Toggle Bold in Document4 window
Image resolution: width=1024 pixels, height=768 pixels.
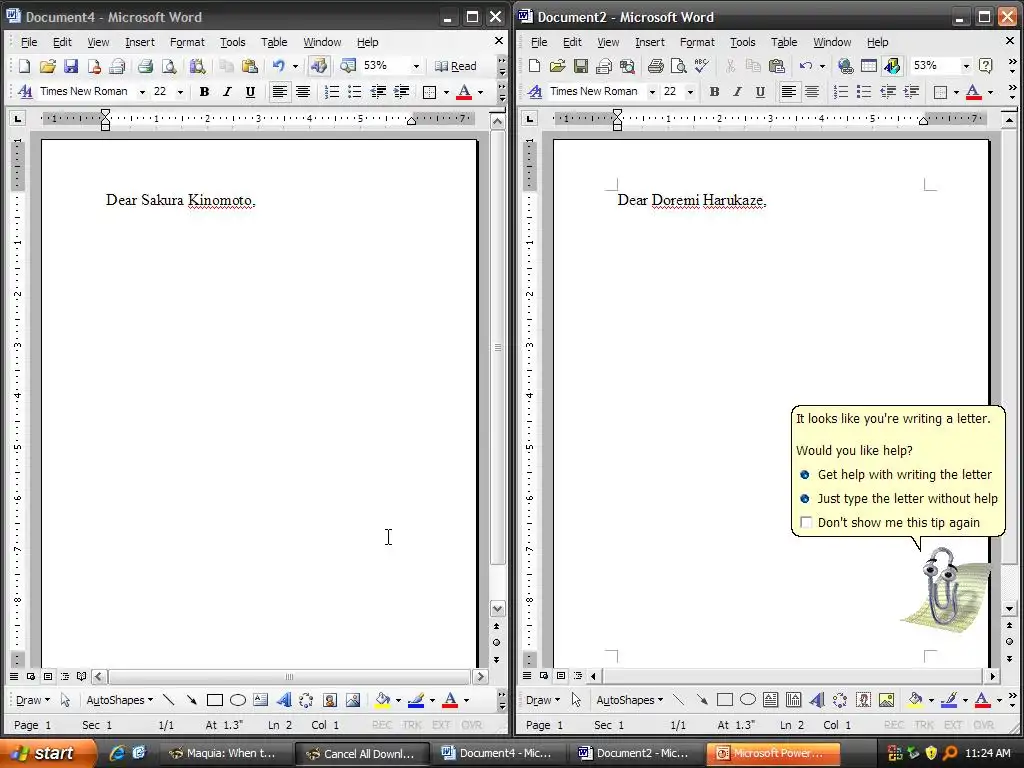204,91
